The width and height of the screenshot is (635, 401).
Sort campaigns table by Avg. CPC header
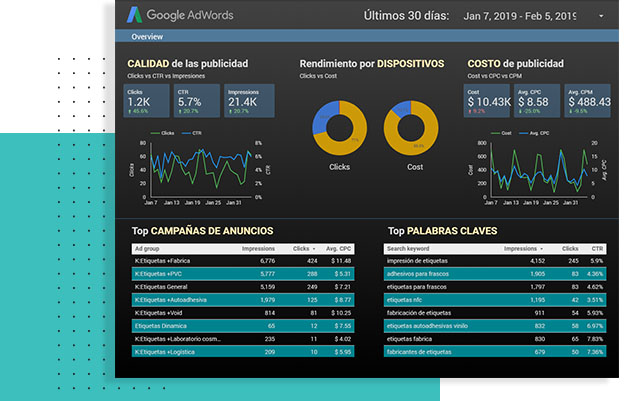coord(339,249)
